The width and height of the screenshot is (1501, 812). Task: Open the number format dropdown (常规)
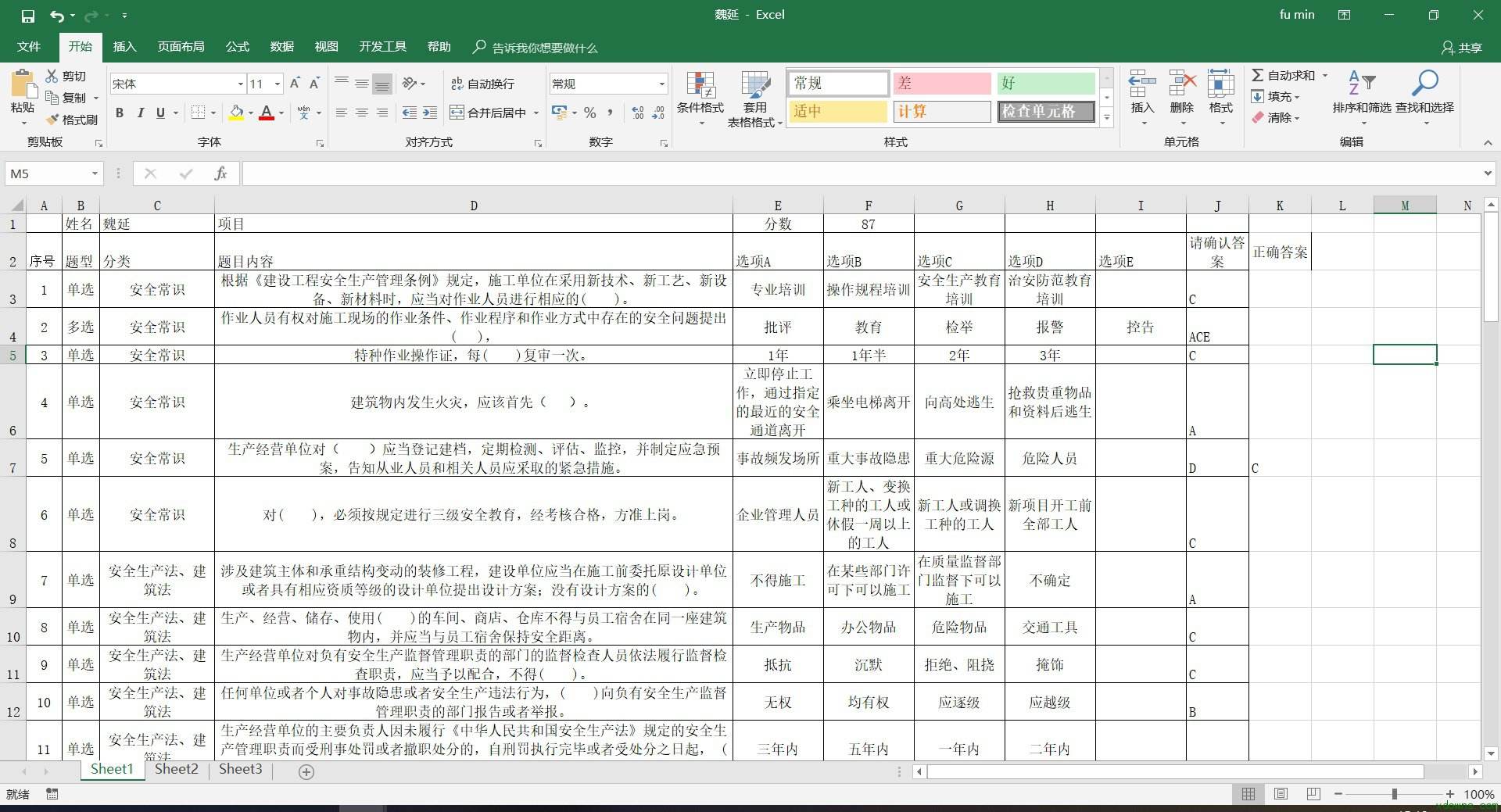click(661, 84)
